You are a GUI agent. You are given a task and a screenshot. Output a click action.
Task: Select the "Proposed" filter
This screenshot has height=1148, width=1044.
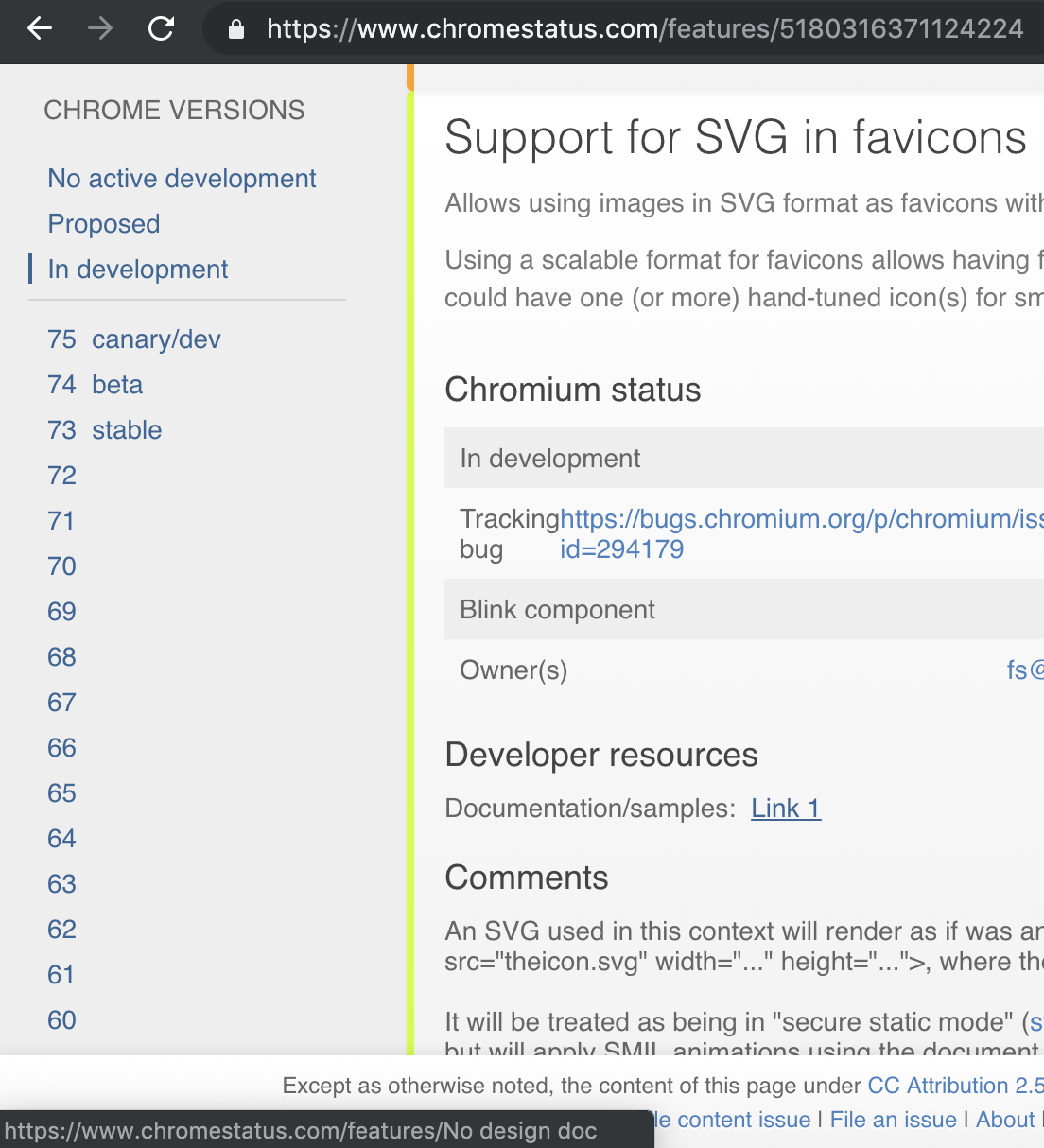104,223
